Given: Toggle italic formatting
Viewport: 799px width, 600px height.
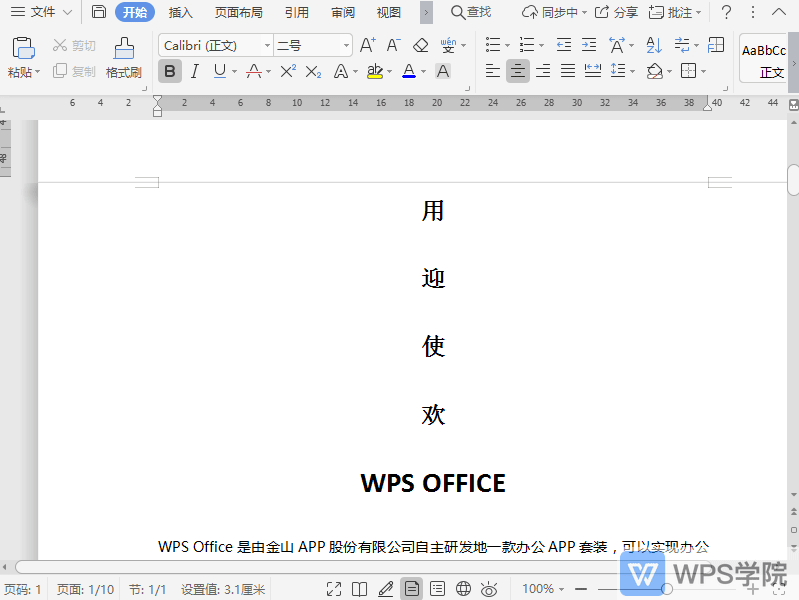Looking at the screenshot, I should click(194, 71).
